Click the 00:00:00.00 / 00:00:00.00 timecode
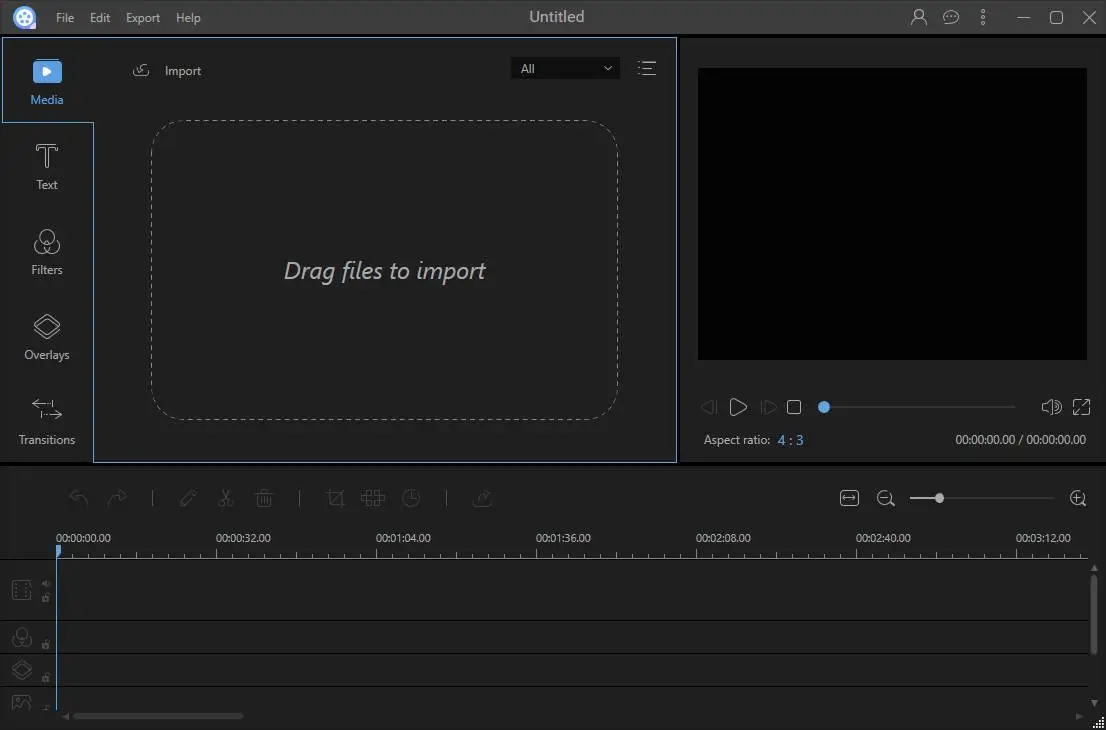This screenshot has width=1106, height=730. point(1021,440)
